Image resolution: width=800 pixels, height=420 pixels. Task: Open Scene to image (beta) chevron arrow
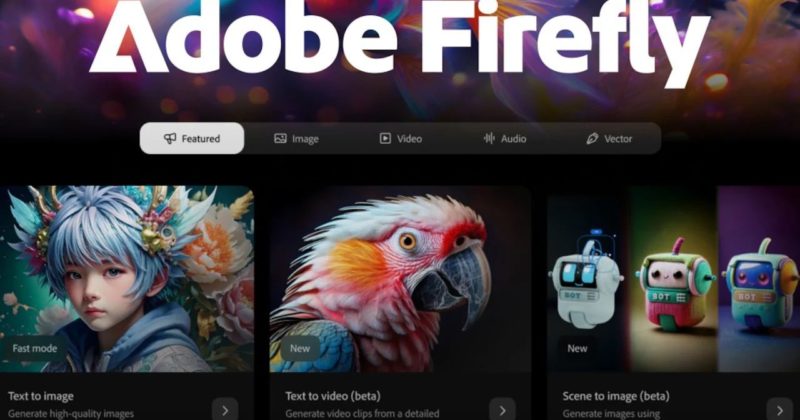[x=780, y=410]
